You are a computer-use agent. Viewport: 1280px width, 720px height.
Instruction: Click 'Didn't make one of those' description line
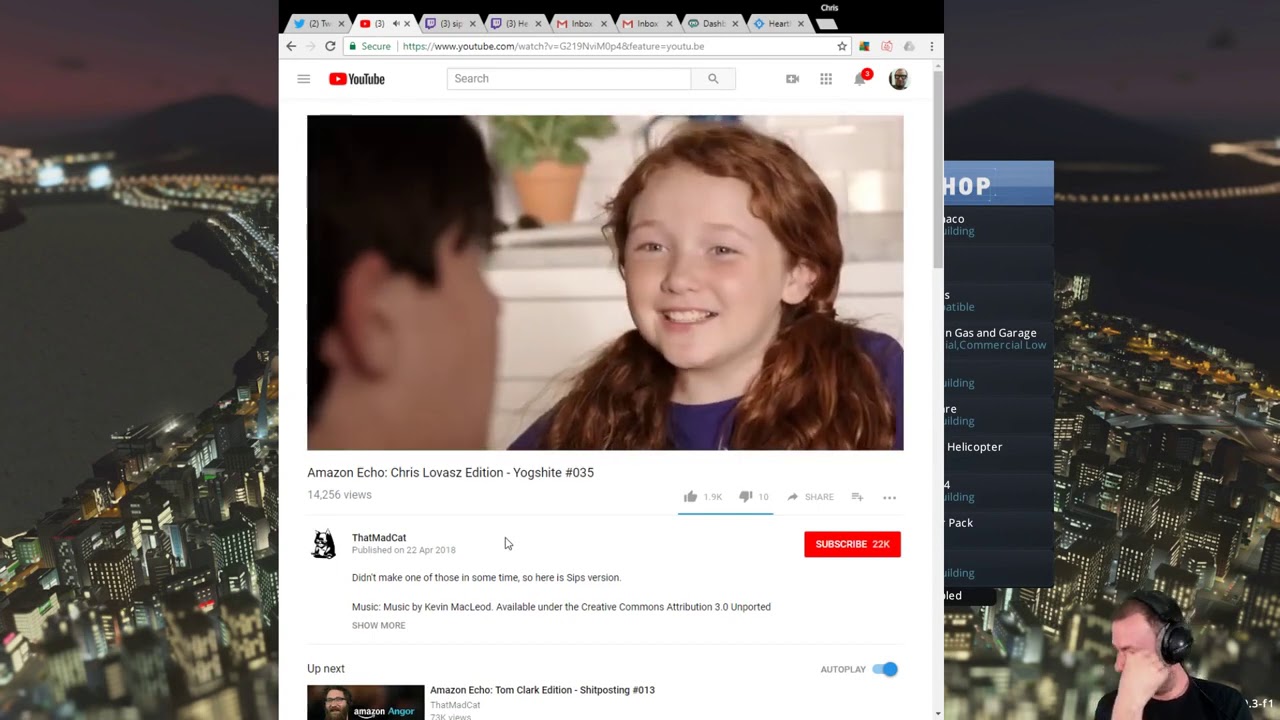(x=486, y=577)
